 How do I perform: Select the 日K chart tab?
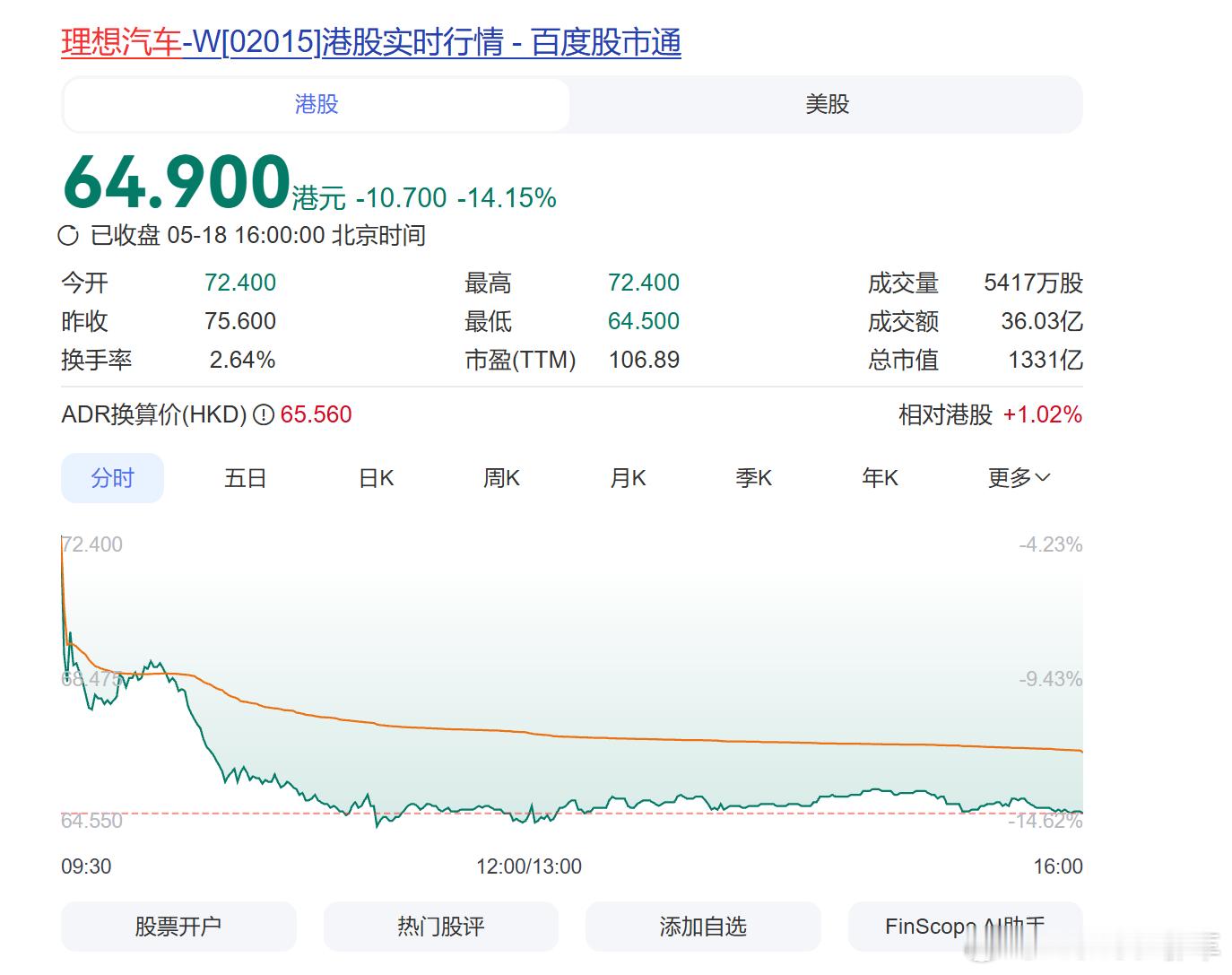[x=377, y=478]
